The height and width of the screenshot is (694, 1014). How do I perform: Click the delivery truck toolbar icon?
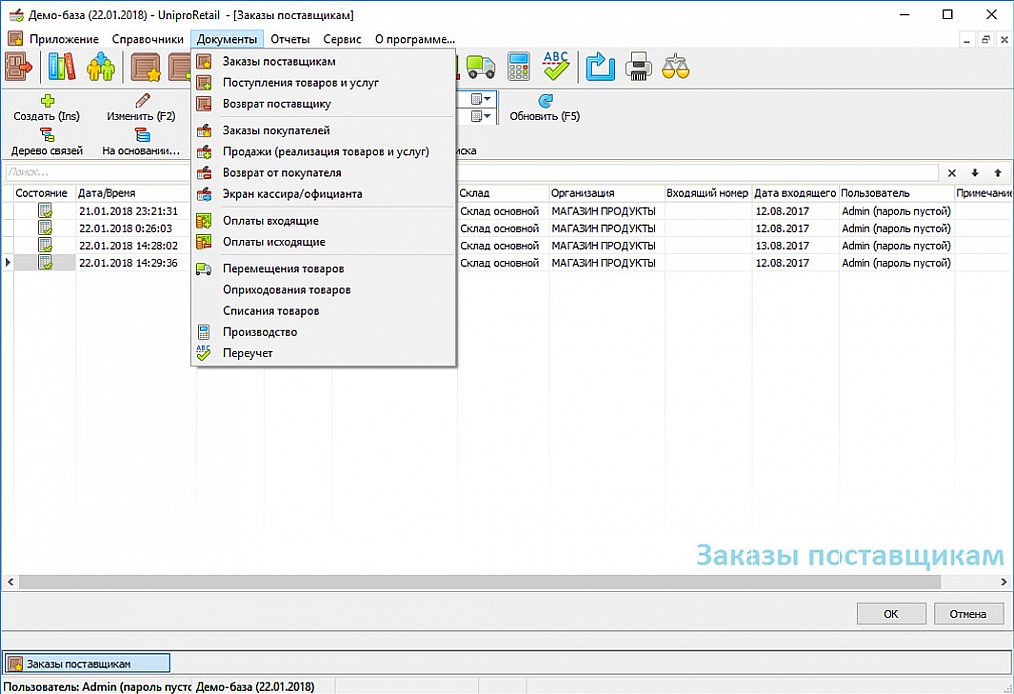click(480, 67)
